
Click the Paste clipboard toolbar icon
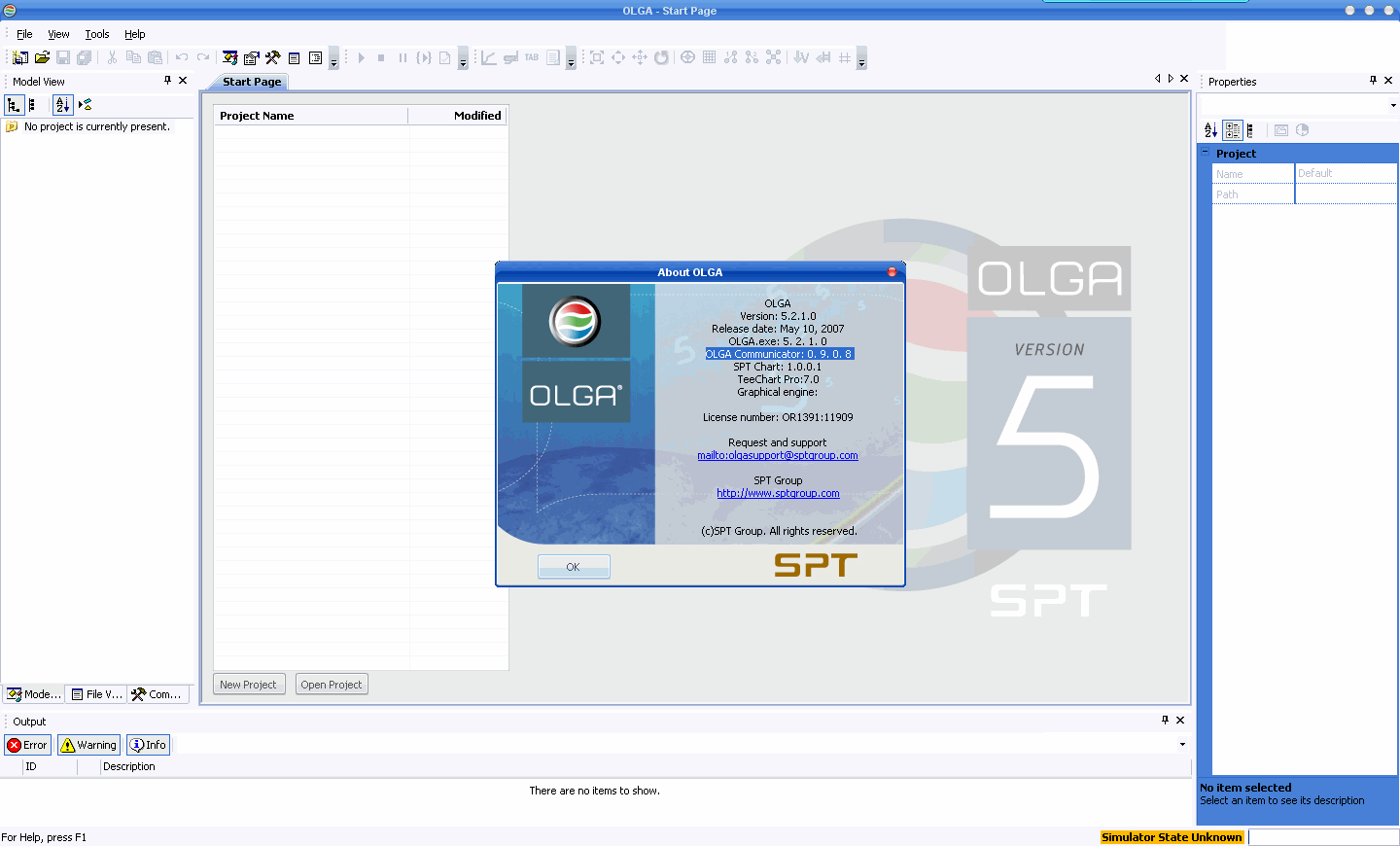coord(155,58)
